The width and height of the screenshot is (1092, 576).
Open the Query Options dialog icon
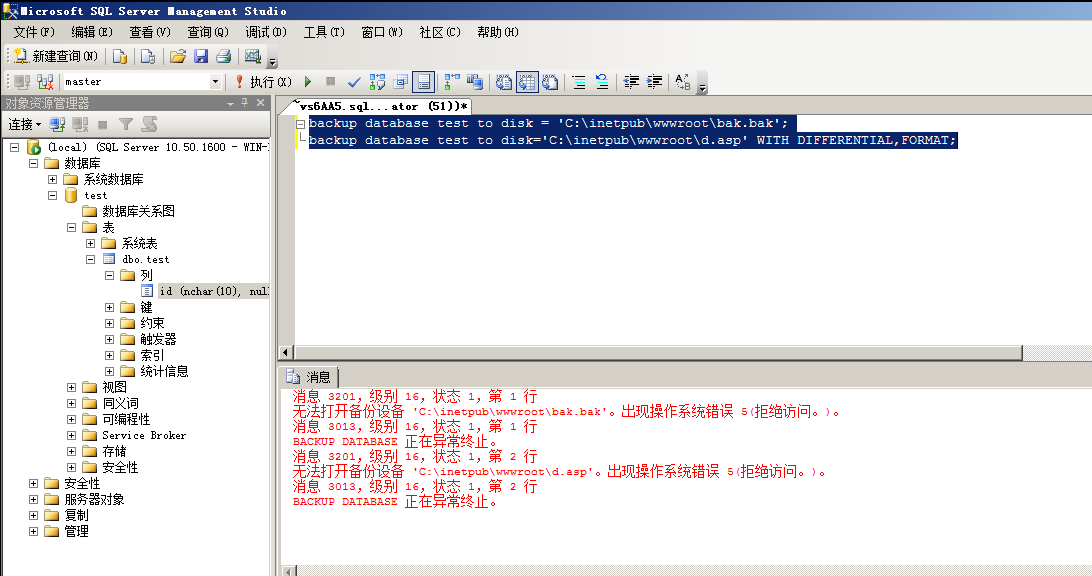400,82
